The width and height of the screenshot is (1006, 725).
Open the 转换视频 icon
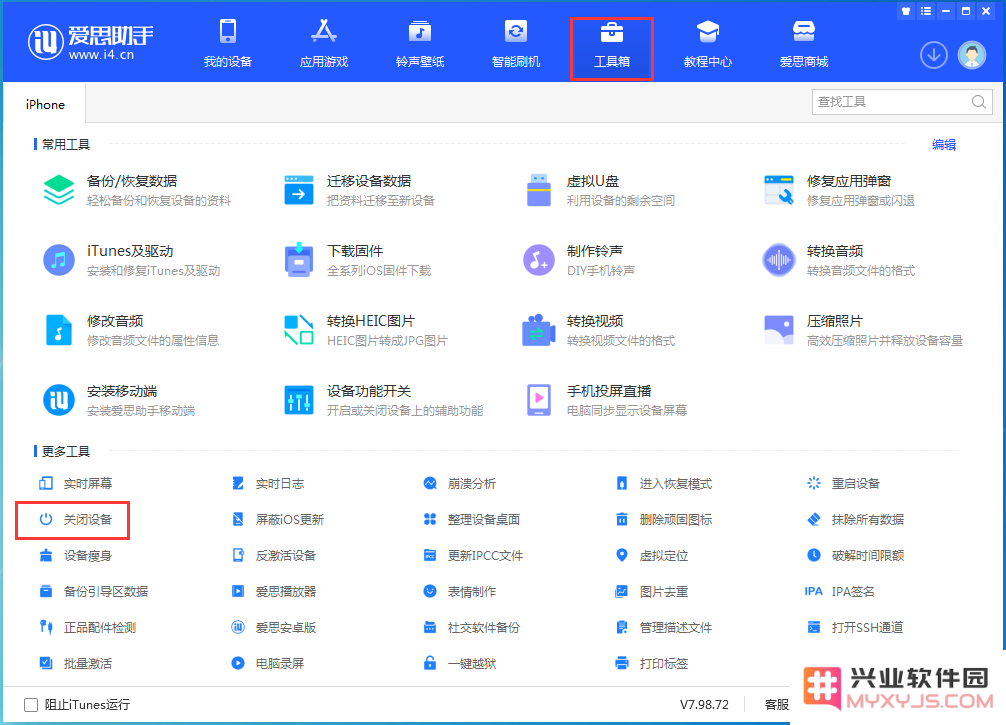(539, 330)
